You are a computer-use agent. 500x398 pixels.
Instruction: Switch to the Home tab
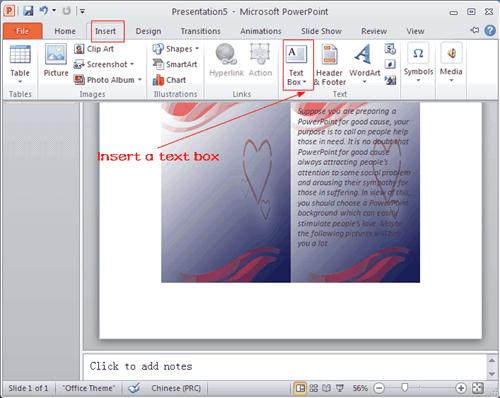point(65,31)
